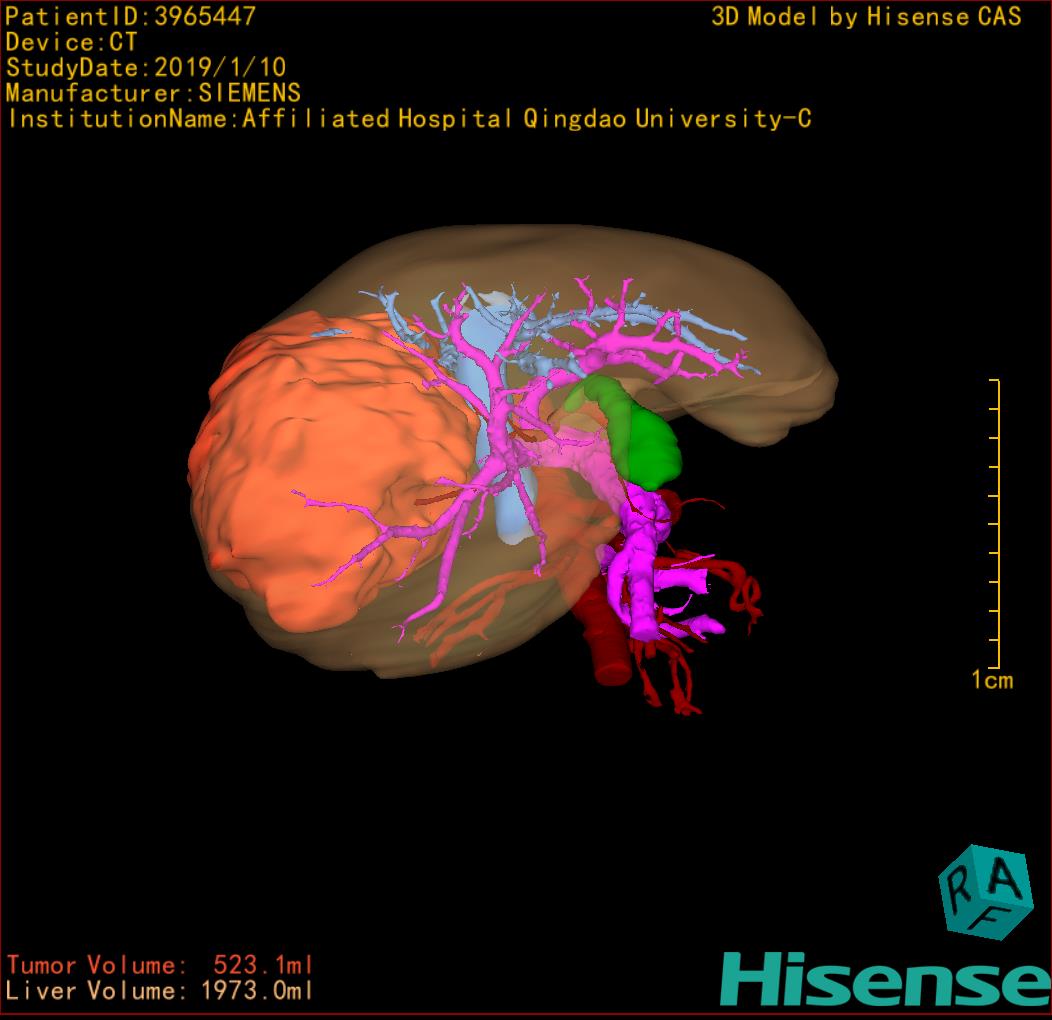1052x1020 pixels.
Task: Click the StudyDate 2019/1/10 text
Action: (146, 68)
